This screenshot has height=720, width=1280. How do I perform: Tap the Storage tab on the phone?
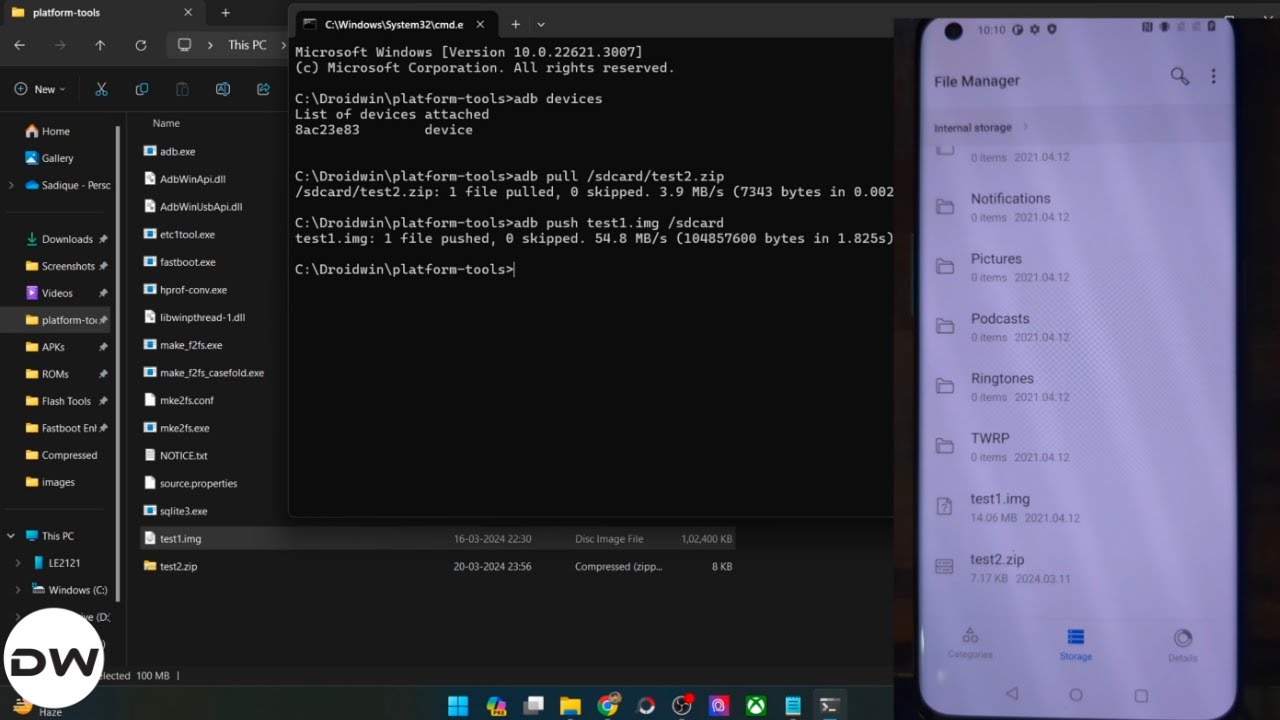pyautogui.click(x=1076, y=645)
